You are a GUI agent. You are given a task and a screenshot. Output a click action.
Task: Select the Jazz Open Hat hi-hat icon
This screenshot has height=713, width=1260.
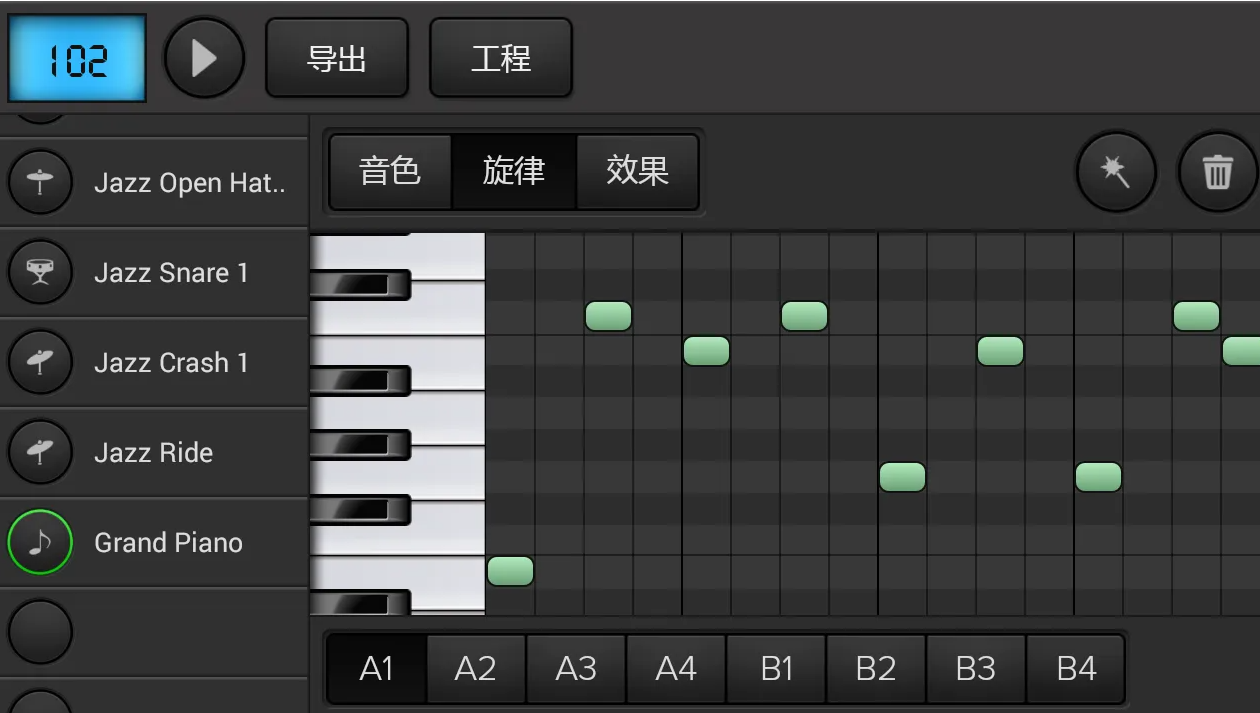[x=40, y=182]
